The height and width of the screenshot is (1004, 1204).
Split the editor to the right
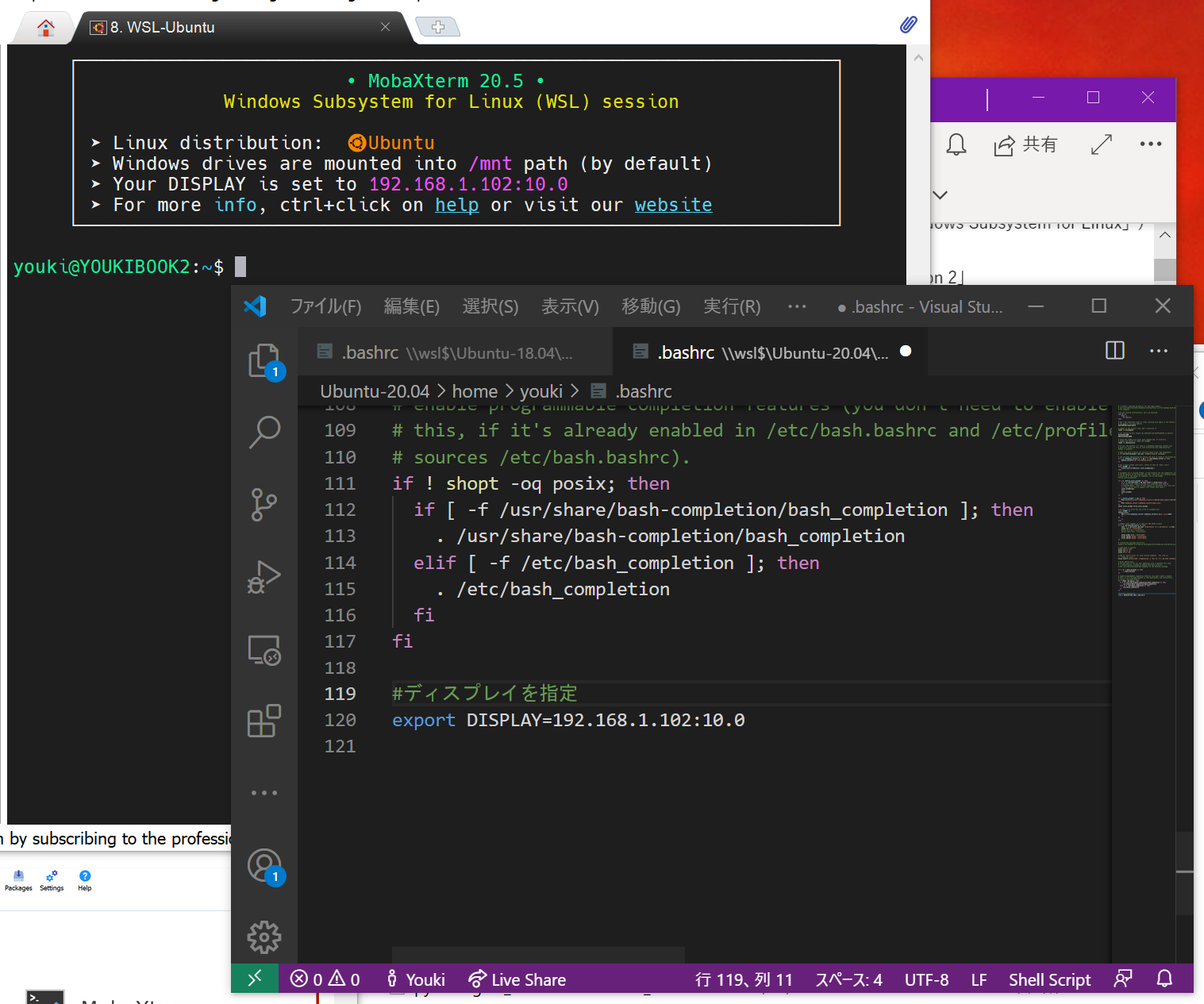[x=1115, y=351]
